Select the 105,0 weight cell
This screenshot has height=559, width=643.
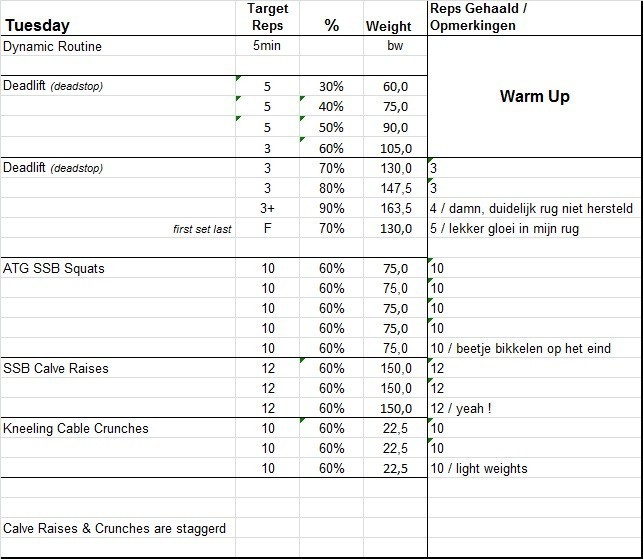(x=394, y=148)
